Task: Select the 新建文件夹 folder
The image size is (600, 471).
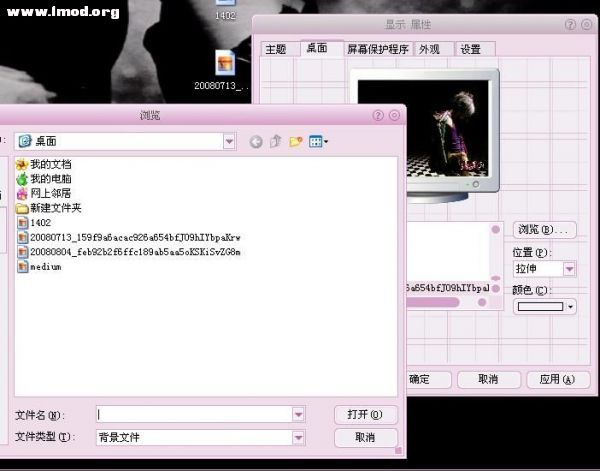Action: click(x=55, y=208)
